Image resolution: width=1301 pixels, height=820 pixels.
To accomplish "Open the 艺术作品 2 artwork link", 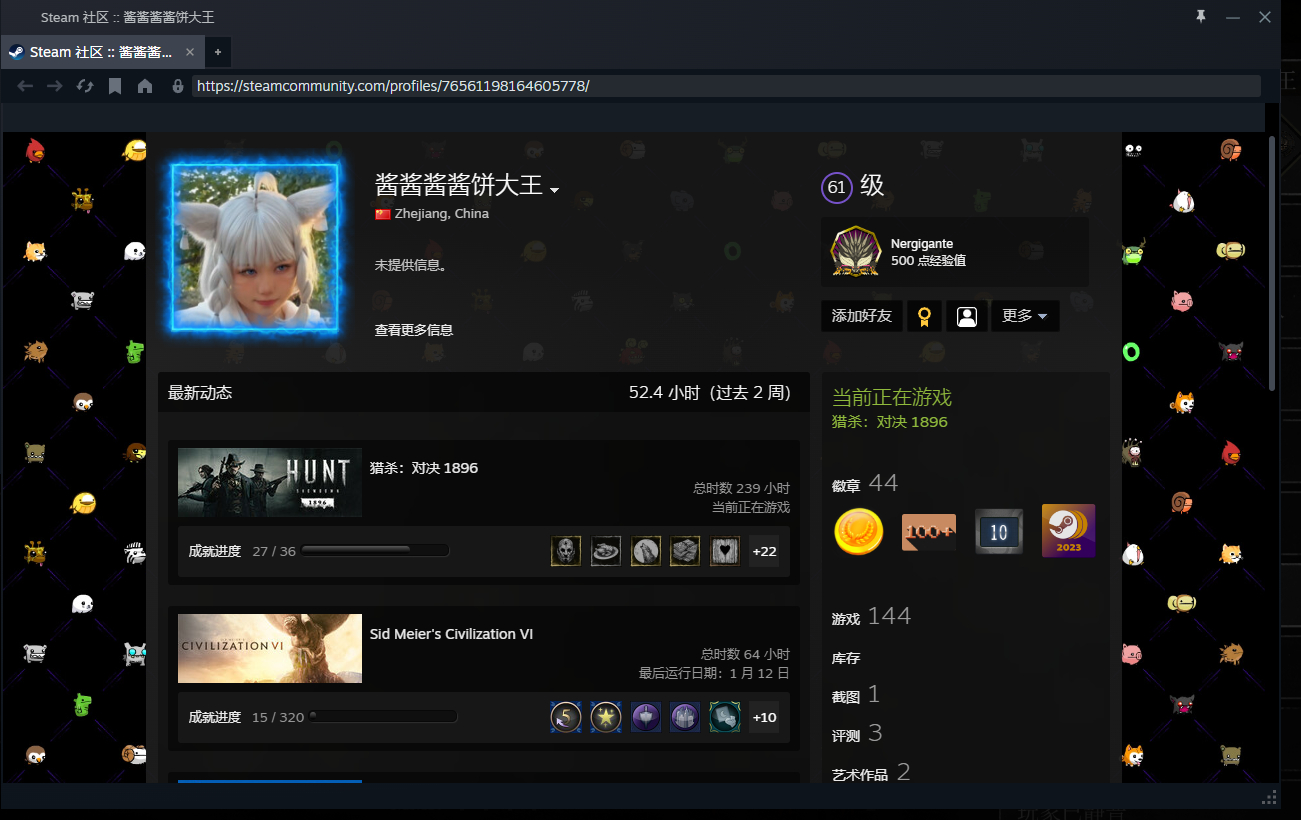I will click(871, 773).
